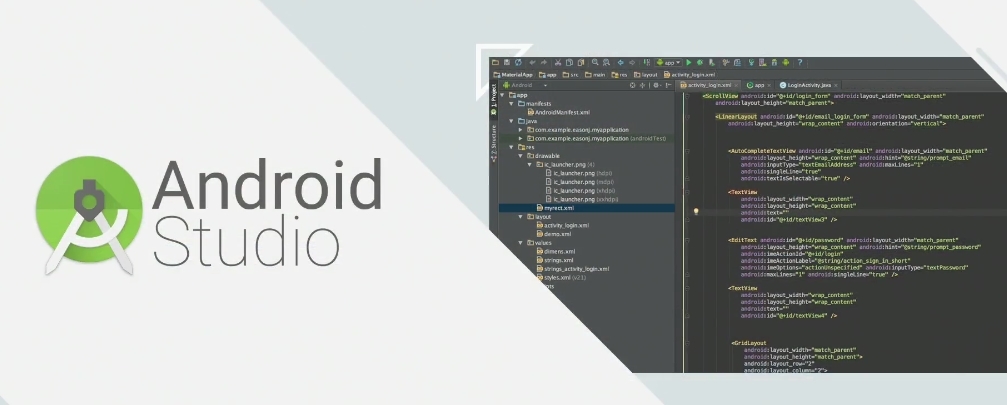The width and height of the screenshot is (1007, 405).
Task: Select styles.xml (v21) in project tree
Action: tap(561, 278)
